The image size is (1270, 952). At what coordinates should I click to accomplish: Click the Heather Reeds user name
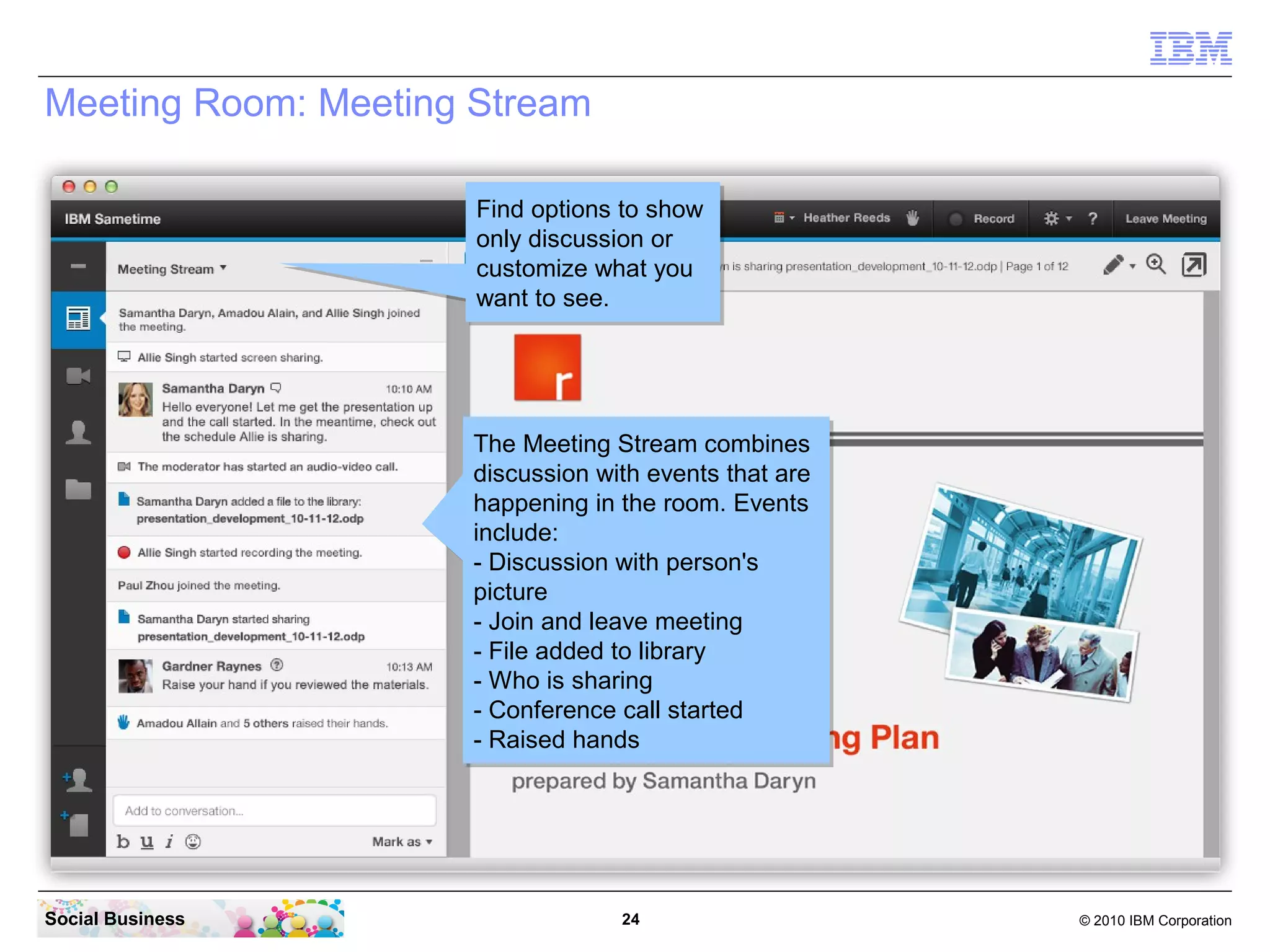point(846,218)
